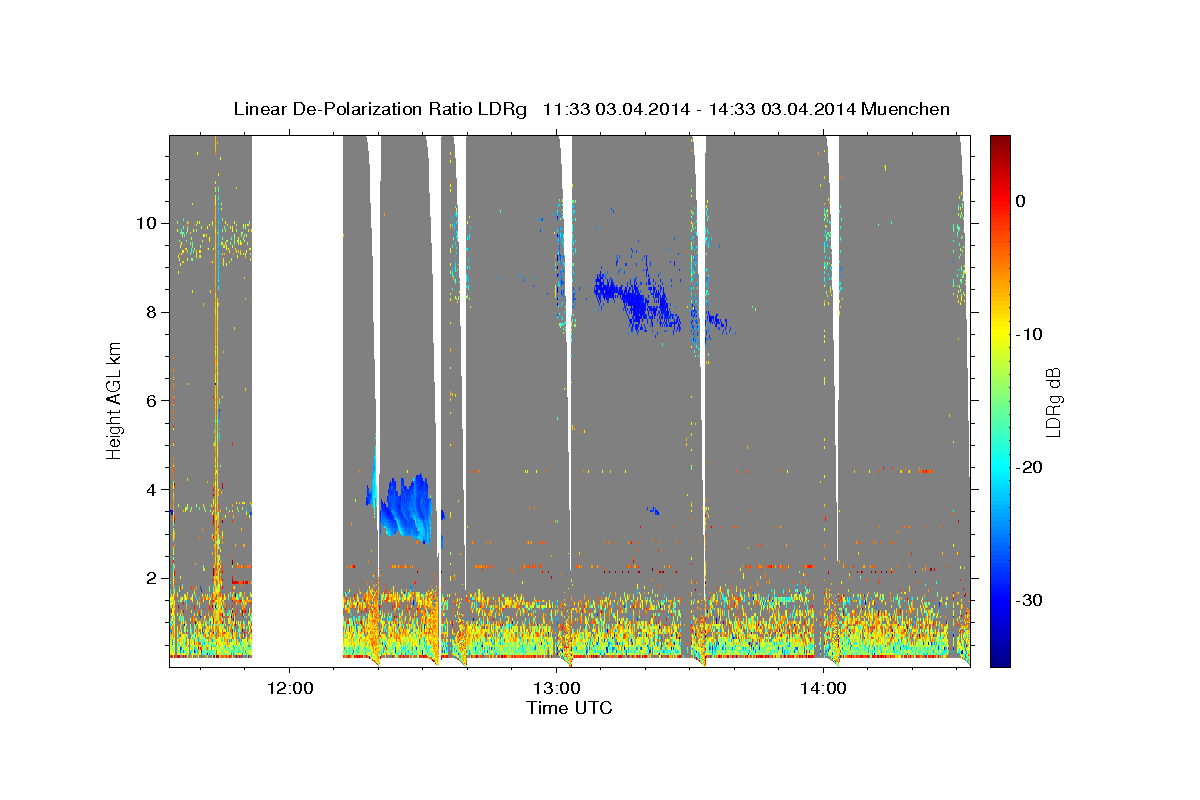Screen dimensions: 1200x800
Task: Click the colorbar tick value '0'
Action: click(1021, 201)
